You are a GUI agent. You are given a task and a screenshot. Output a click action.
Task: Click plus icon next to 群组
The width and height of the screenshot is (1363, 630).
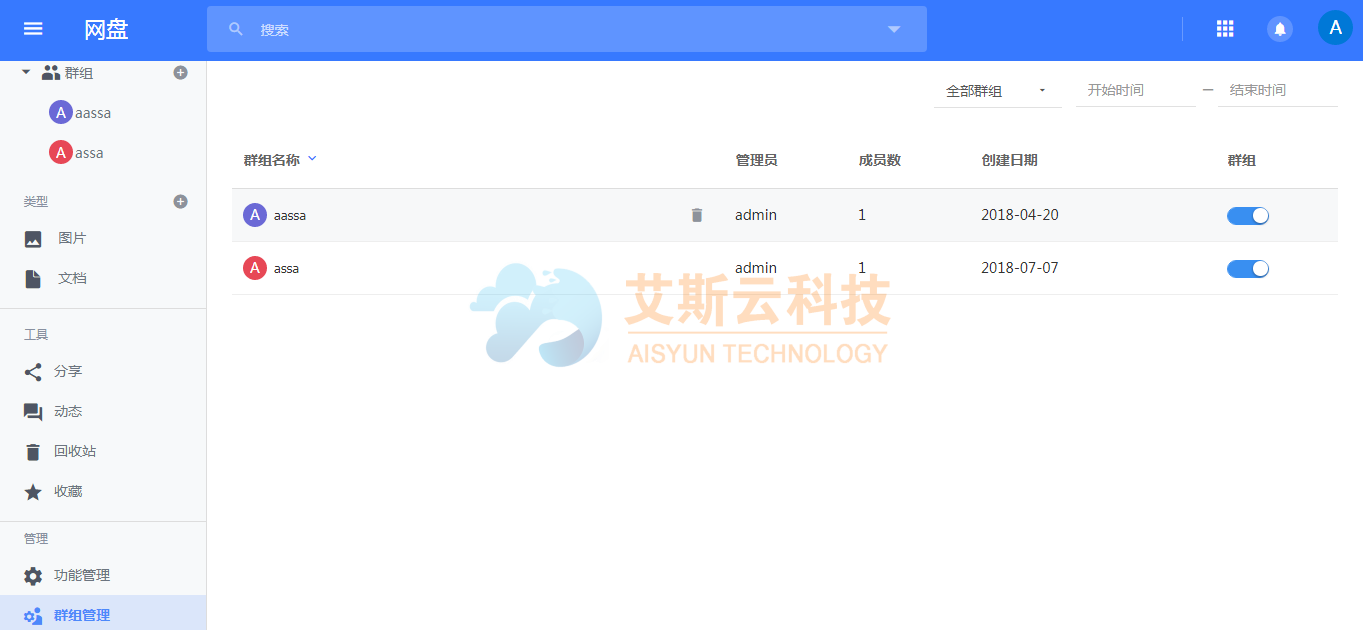click(x=180, y=73)
